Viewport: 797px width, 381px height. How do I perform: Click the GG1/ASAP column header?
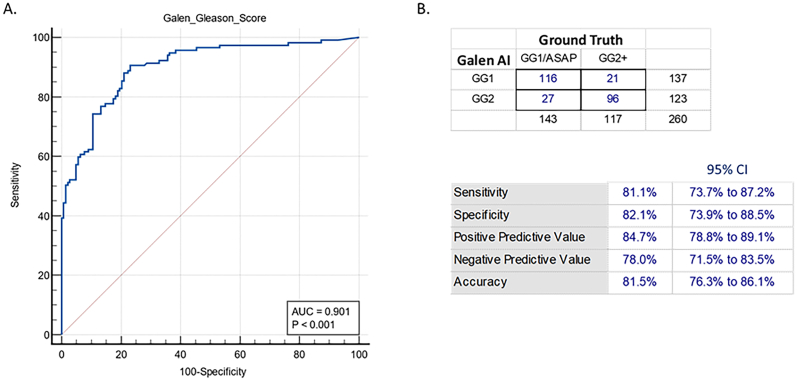(x=549, y=60)
